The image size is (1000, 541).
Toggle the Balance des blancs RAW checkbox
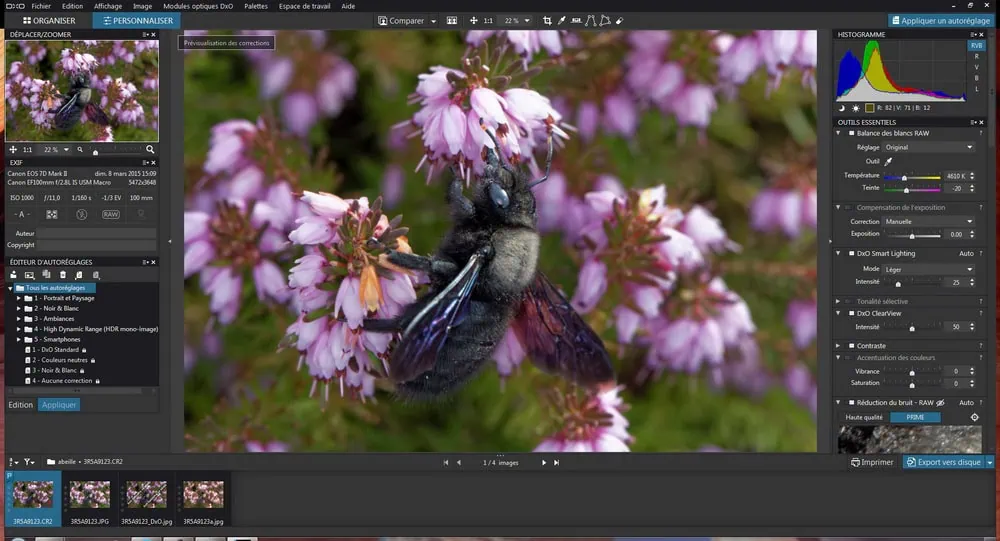click(851, 133)
